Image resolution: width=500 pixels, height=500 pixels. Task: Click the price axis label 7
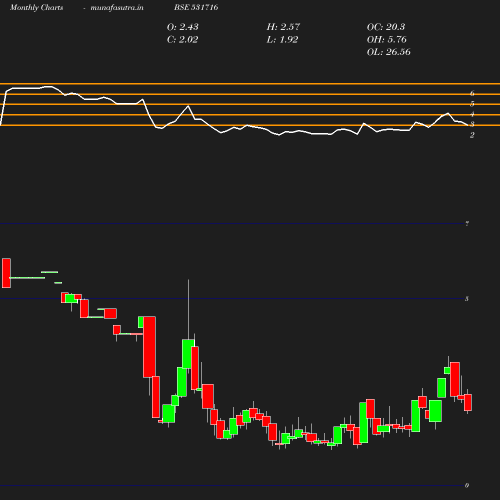467,223
